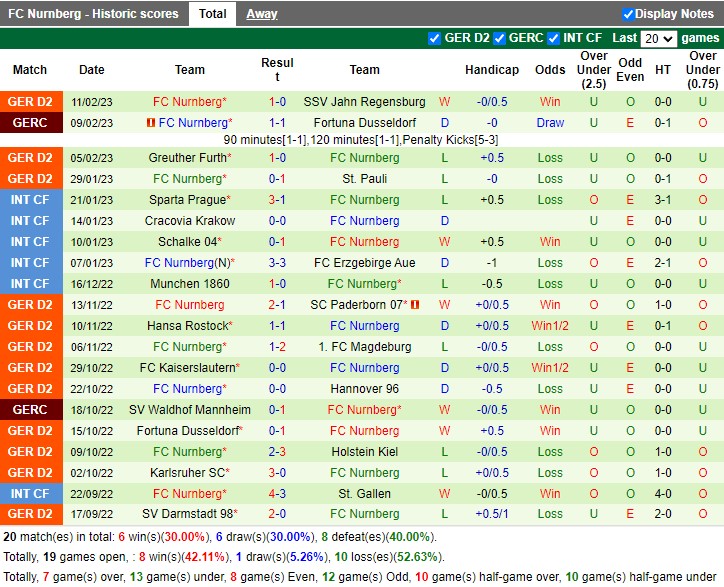724x587 pixels.
Task: Select the penalty kicks note under 09/02/23
Action: click(x=361, y=140)
